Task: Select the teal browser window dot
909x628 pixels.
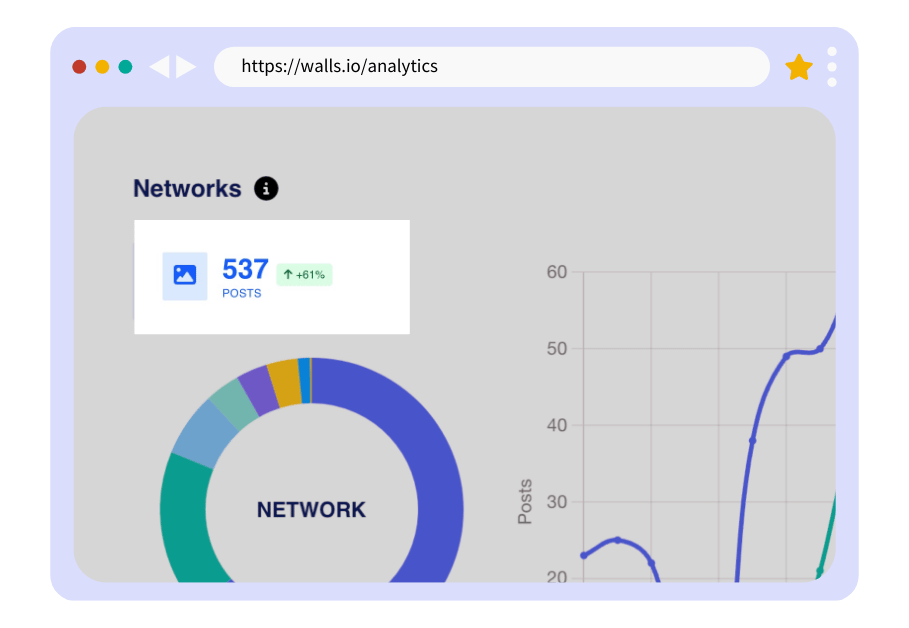Action: (124, 66)
